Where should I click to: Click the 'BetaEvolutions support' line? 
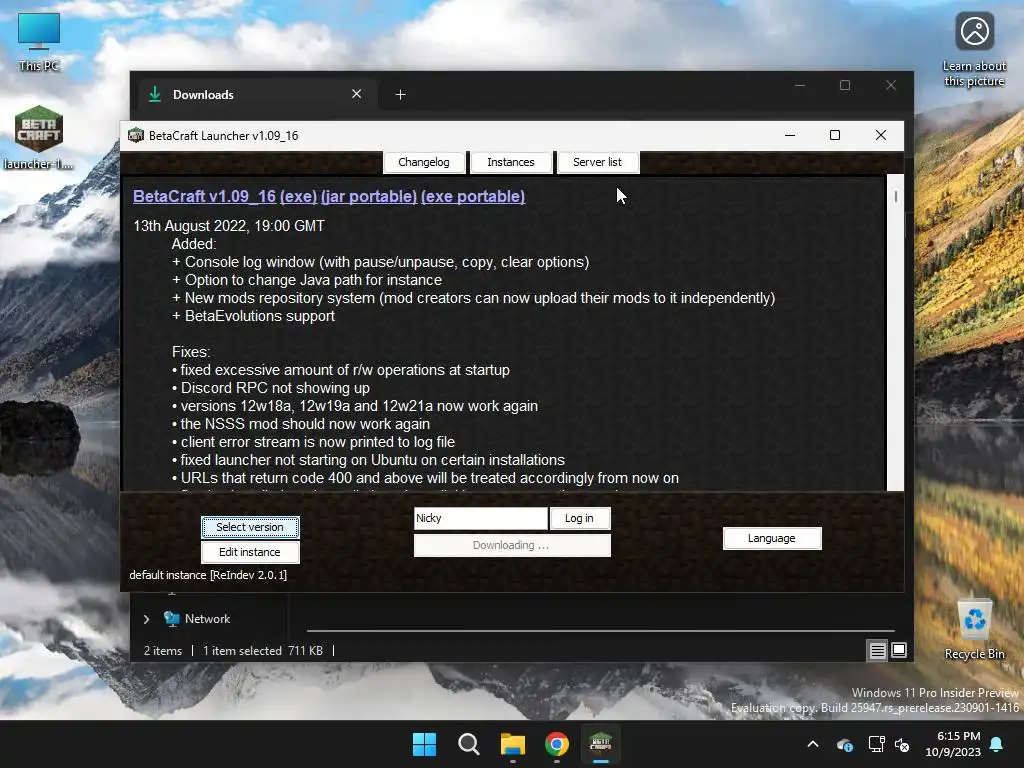point(253,316)
